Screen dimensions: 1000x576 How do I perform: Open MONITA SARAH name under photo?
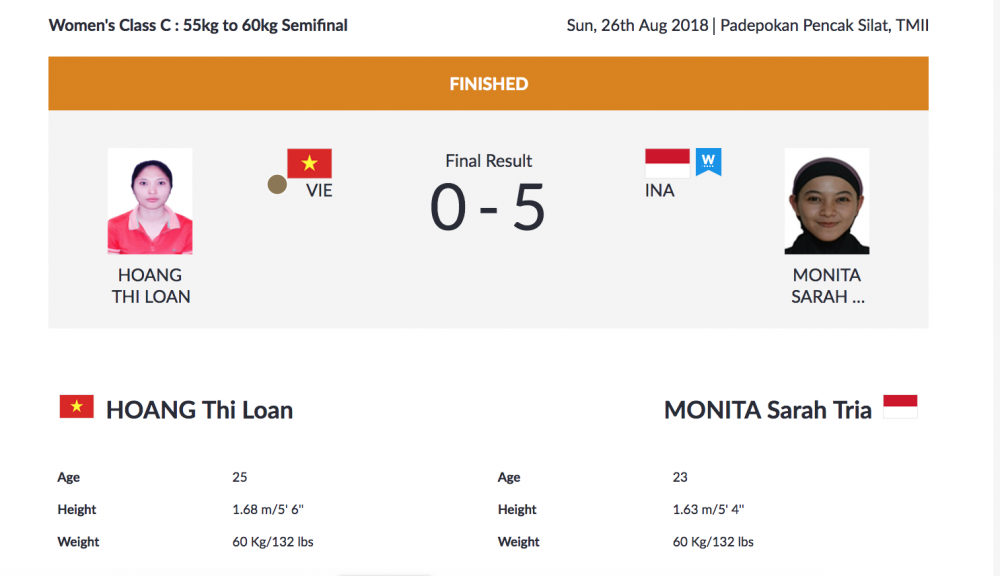pyautogui.click(x=826, y=285)
